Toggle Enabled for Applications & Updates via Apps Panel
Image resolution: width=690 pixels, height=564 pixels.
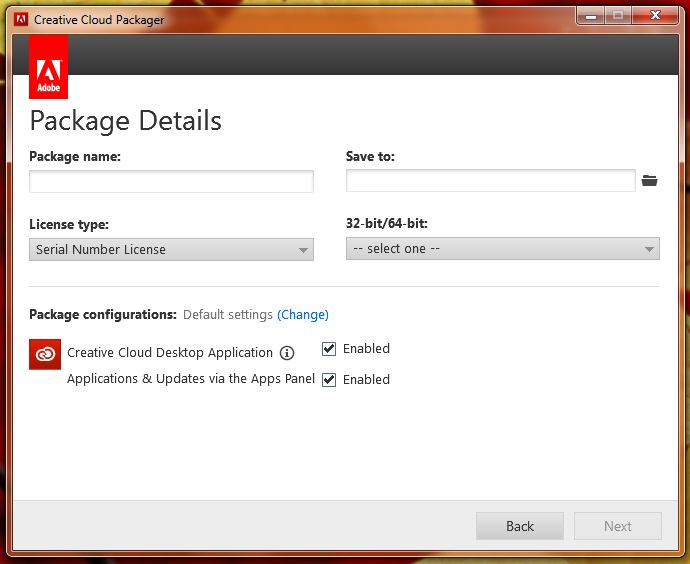click(x=329, y=380)
